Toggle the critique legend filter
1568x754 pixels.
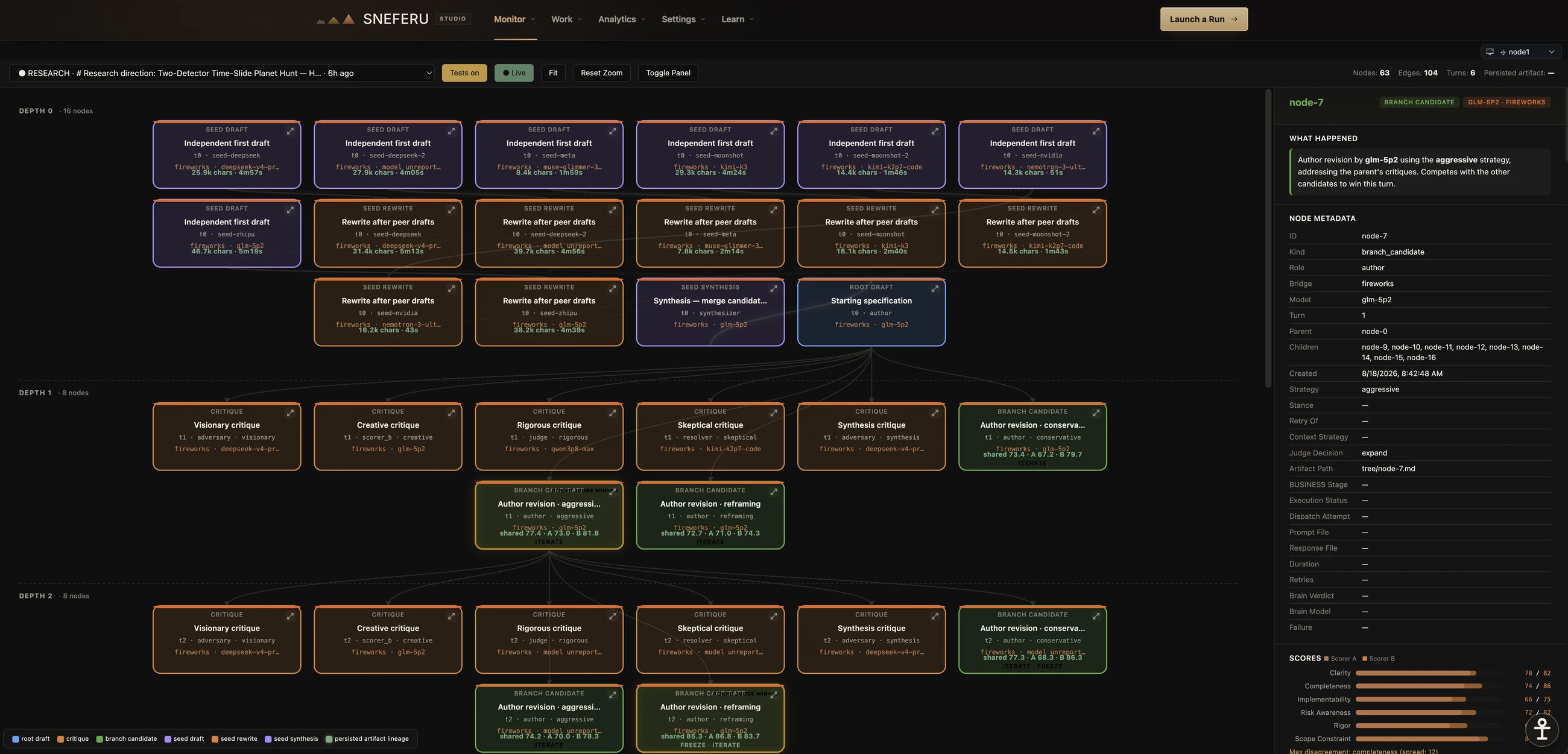click(73, 739)
